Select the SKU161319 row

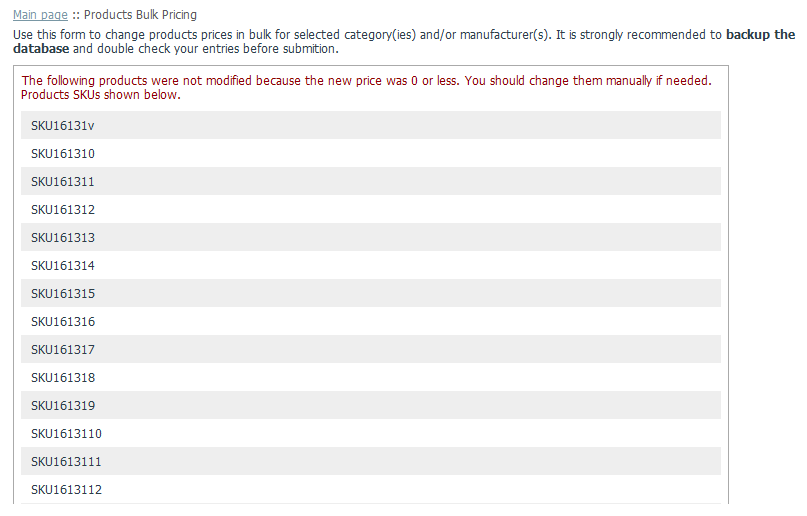[x=371, y=406]
